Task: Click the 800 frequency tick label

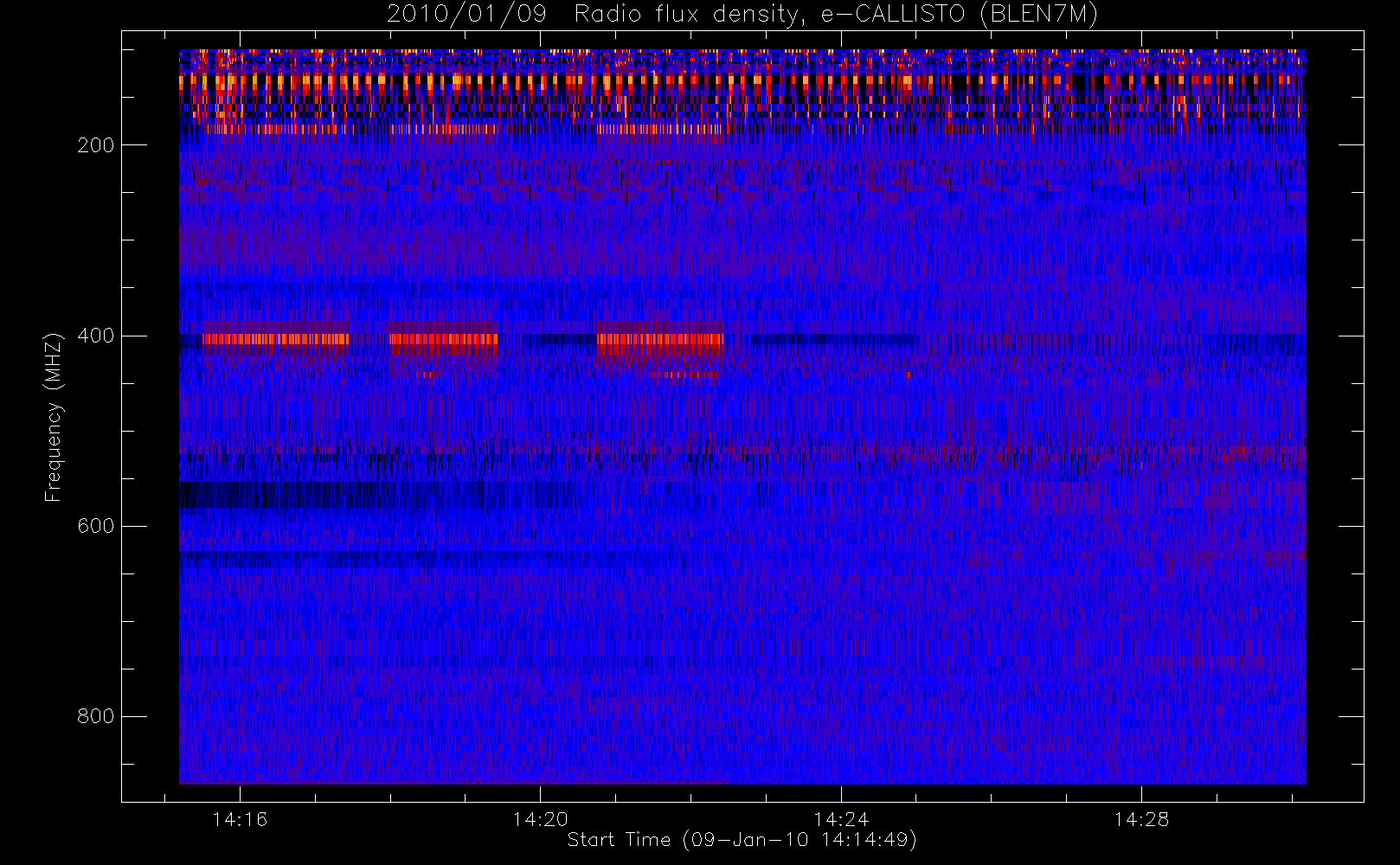Action: (x=95, y=716)
